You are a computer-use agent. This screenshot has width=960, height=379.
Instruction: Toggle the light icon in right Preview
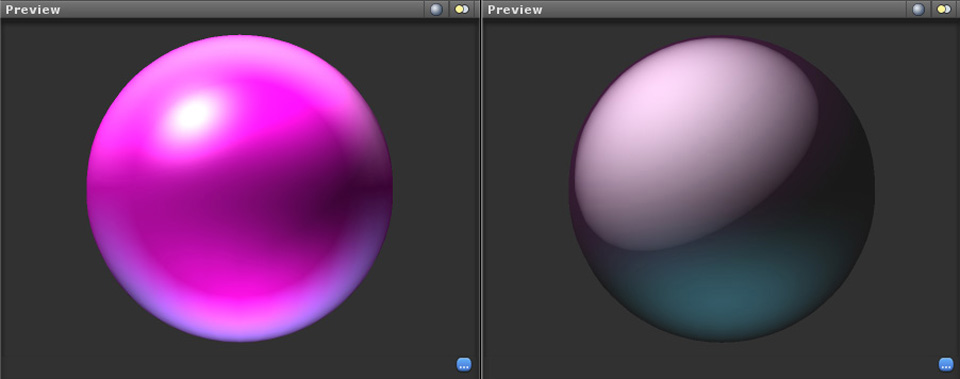(x=944, y=9)
